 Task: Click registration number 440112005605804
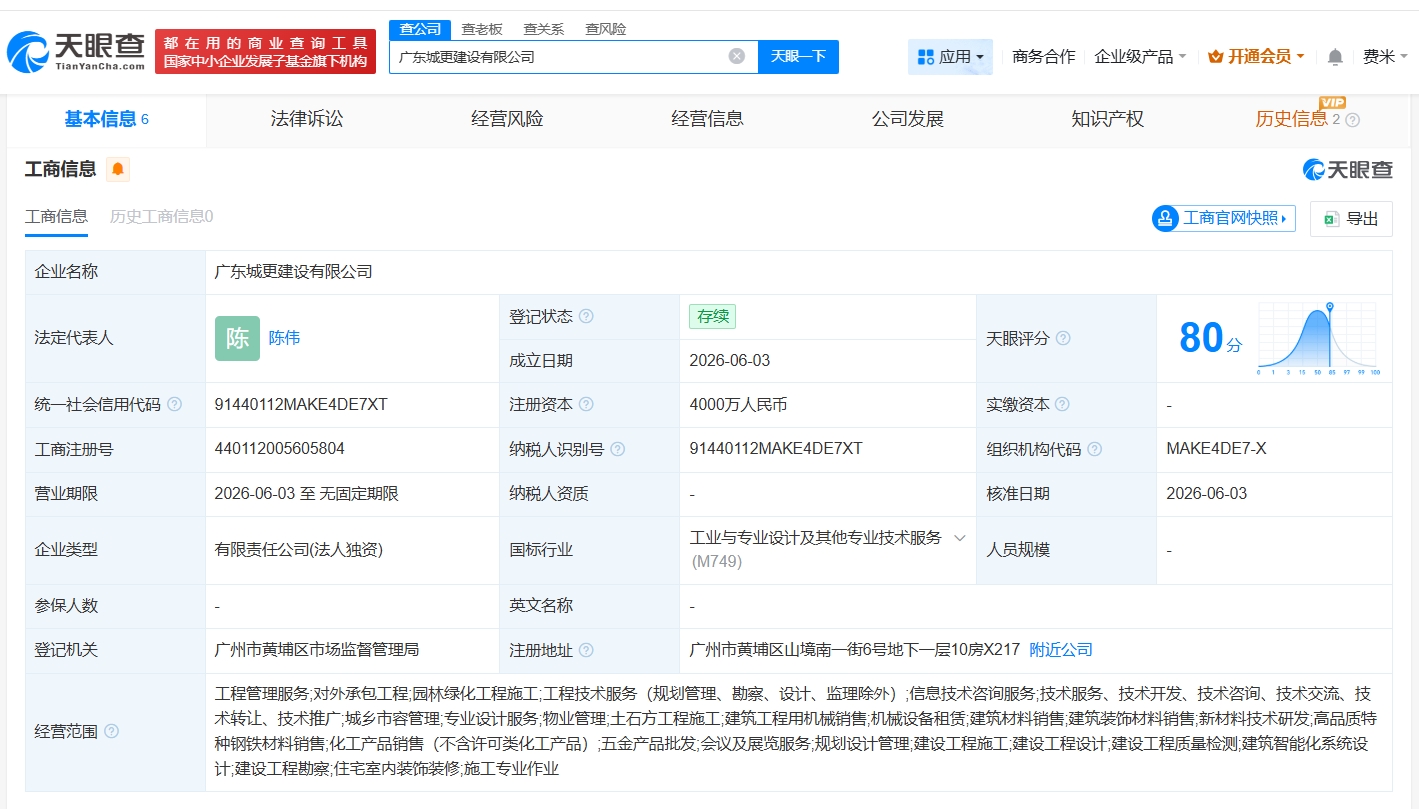279,449
